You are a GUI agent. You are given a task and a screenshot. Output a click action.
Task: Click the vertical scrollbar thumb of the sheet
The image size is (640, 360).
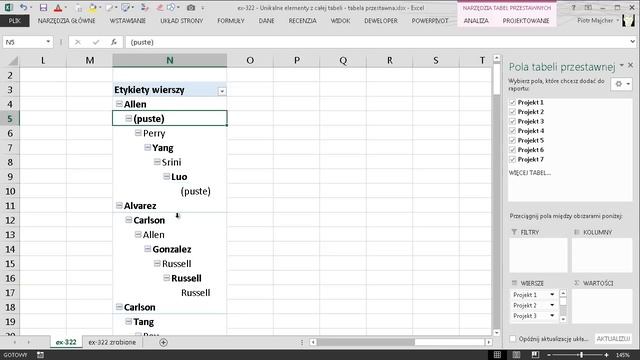(496, 80)
